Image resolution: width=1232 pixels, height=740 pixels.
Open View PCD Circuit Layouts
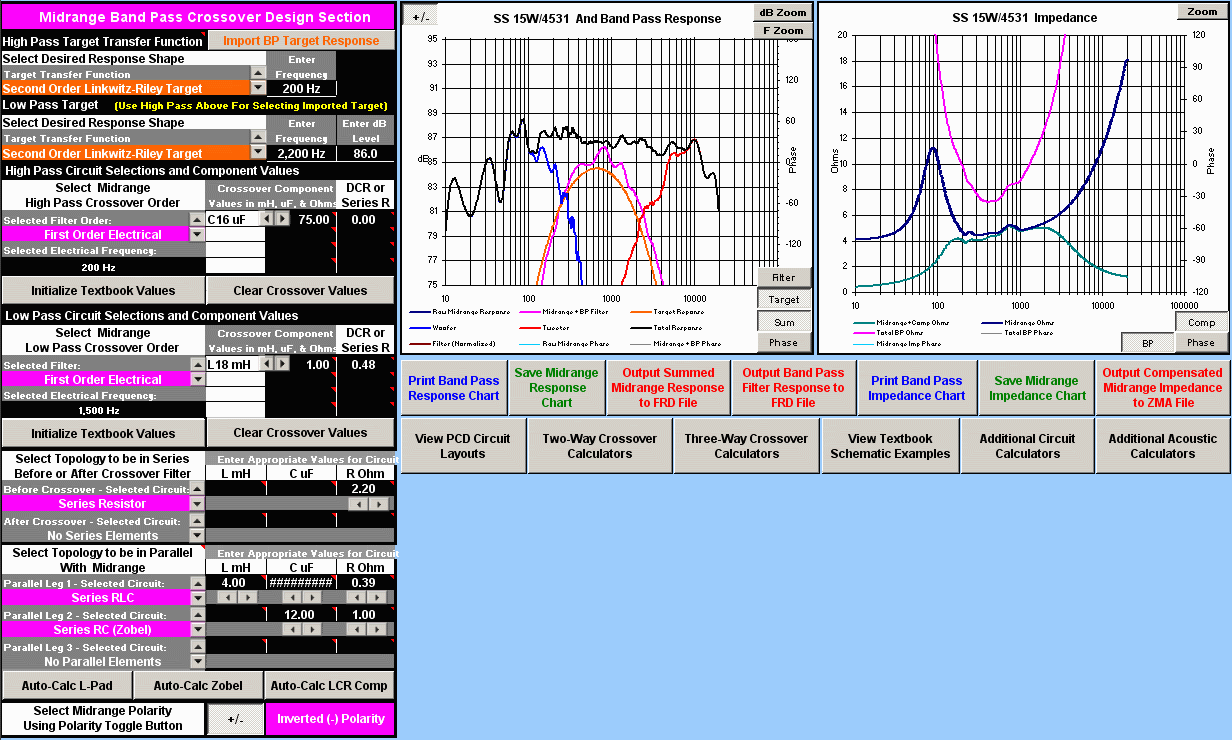pos(462,446)
